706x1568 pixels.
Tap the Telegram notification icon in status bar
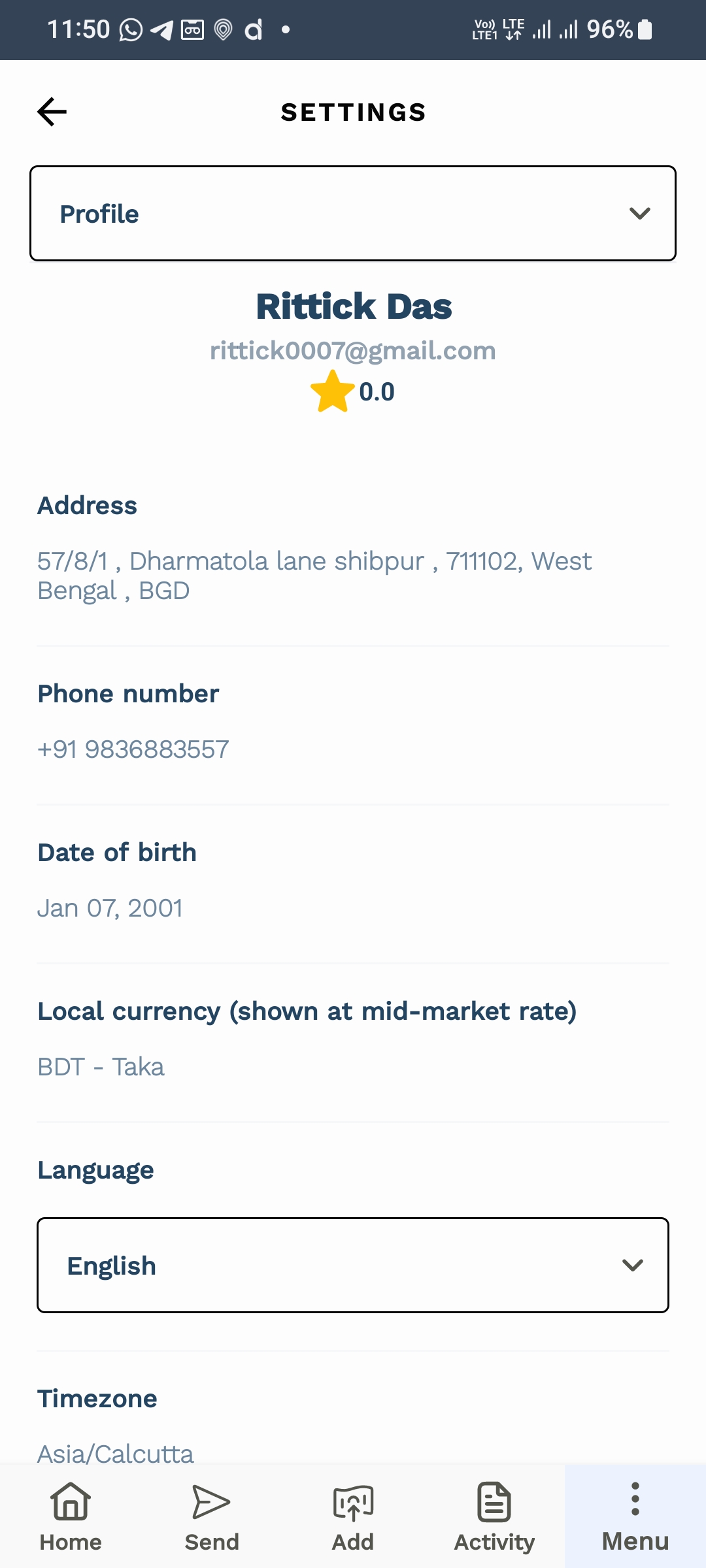[x=161, y=29]
